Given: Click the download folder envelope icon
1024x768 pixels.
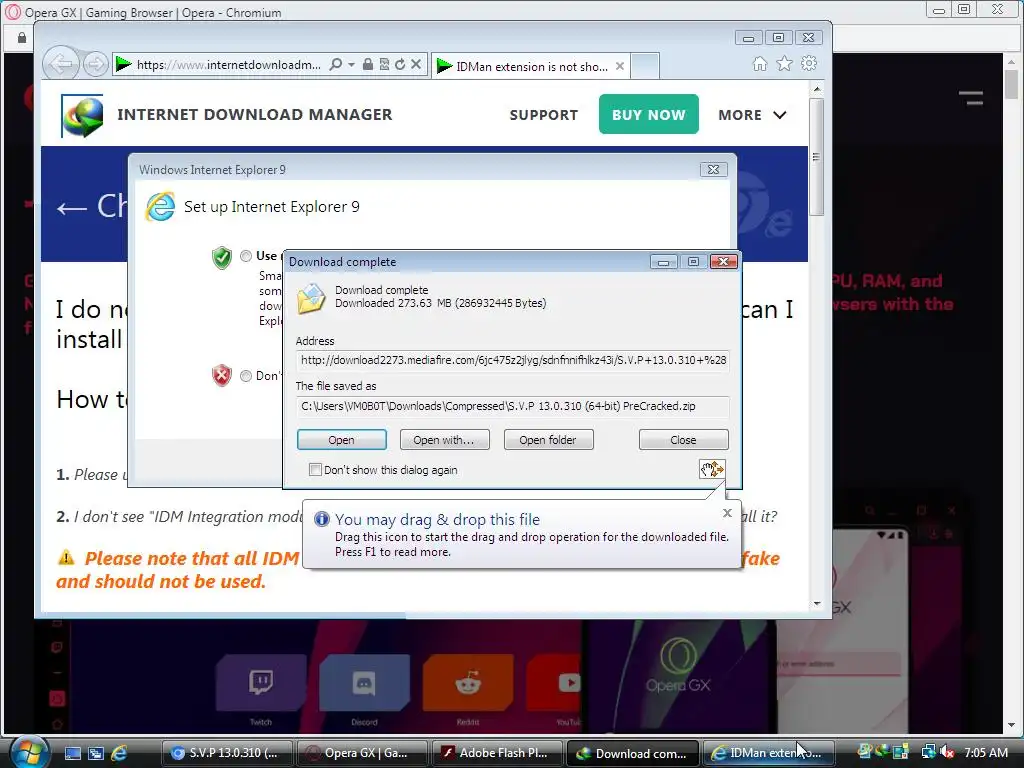Looking at the screenshot, I should pos(312,299).
